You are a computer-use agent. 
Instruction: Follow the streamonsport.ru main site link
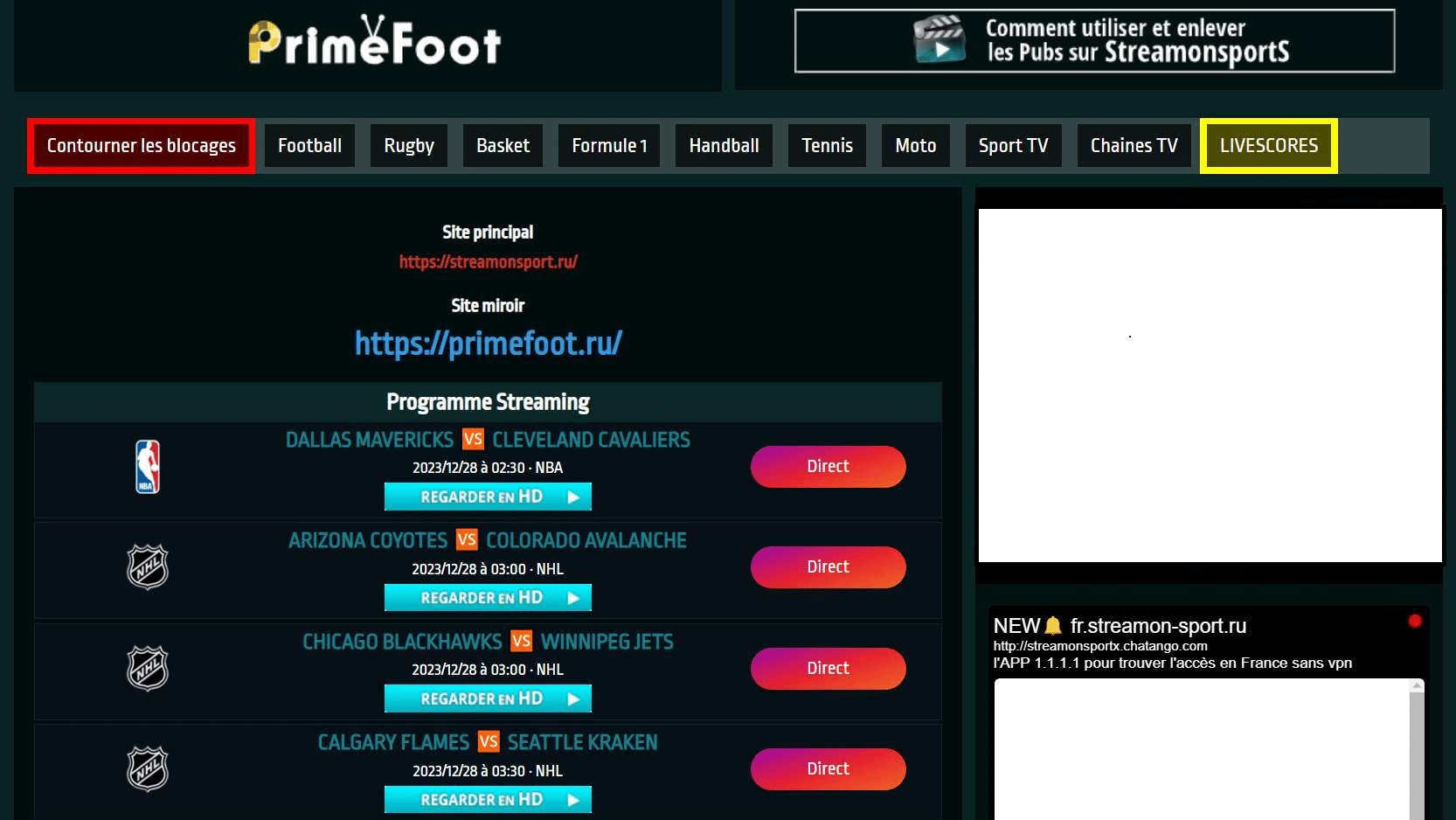click(x=488, y=261)
